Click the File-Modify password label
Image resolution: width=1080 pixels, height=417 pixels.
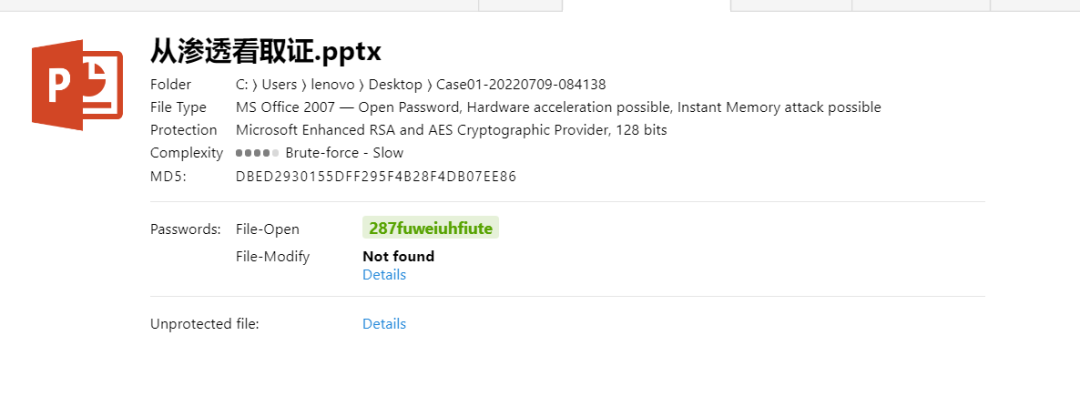(272, 256)
